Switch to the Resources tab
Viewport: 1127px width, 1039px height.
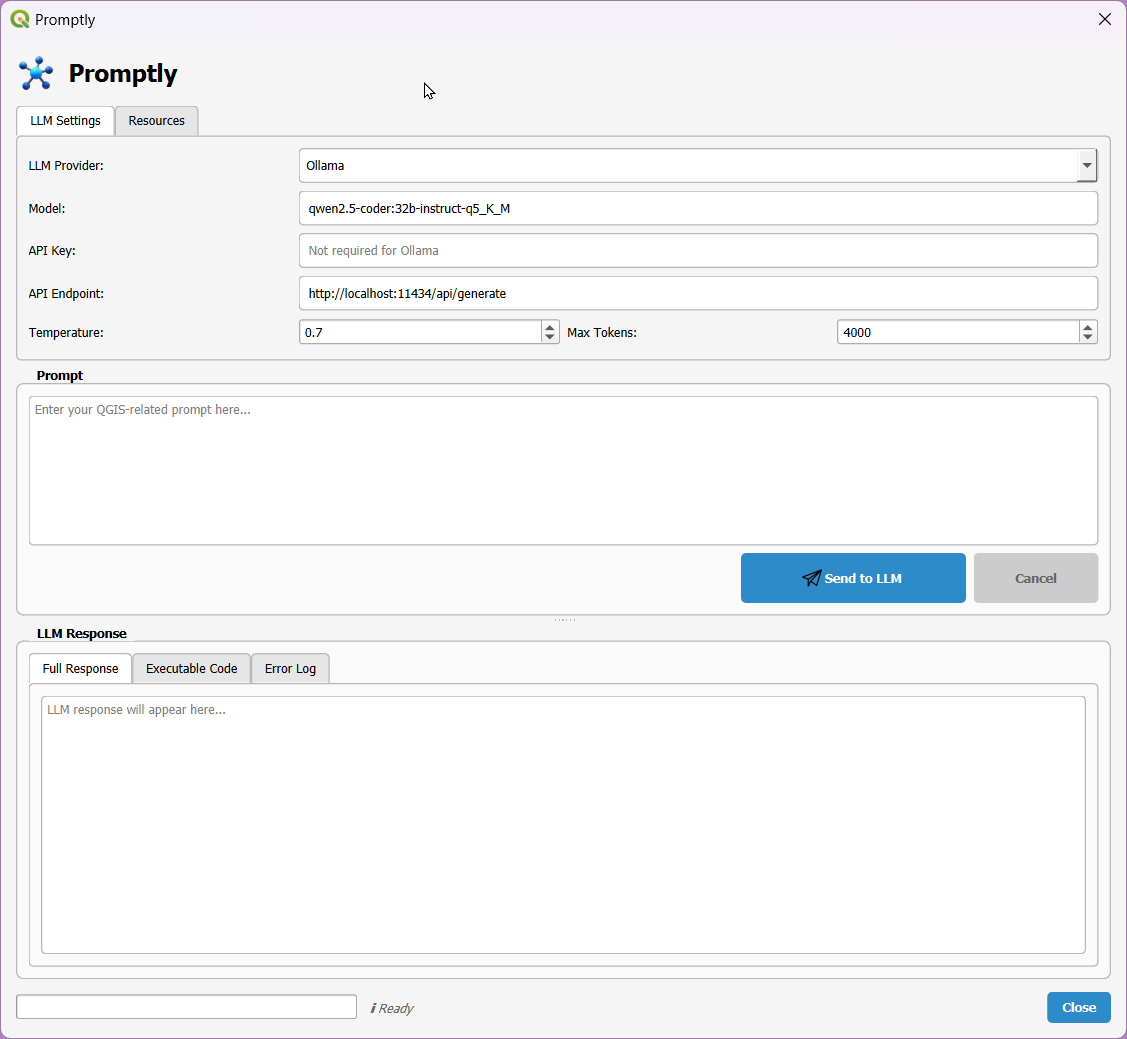(156, 120)
